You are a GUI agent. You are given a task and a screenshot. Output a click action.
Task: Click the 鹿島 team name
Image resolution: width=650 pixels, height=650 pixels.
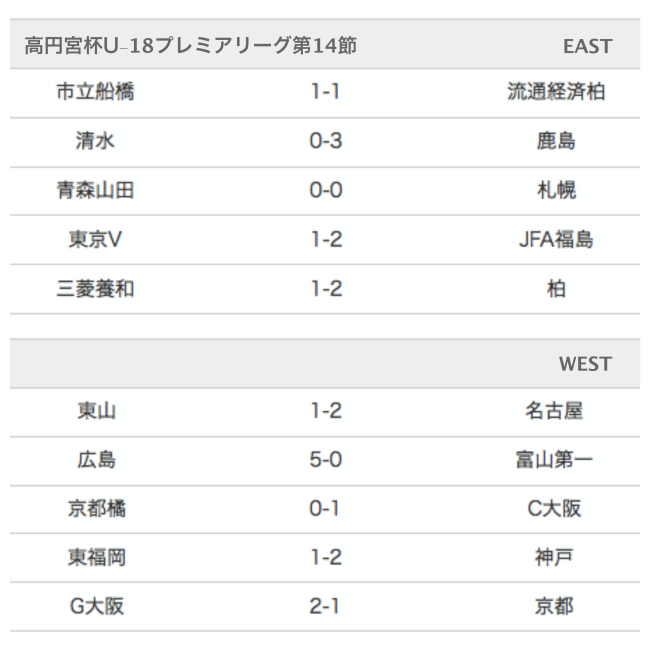(x=556, y=141)
